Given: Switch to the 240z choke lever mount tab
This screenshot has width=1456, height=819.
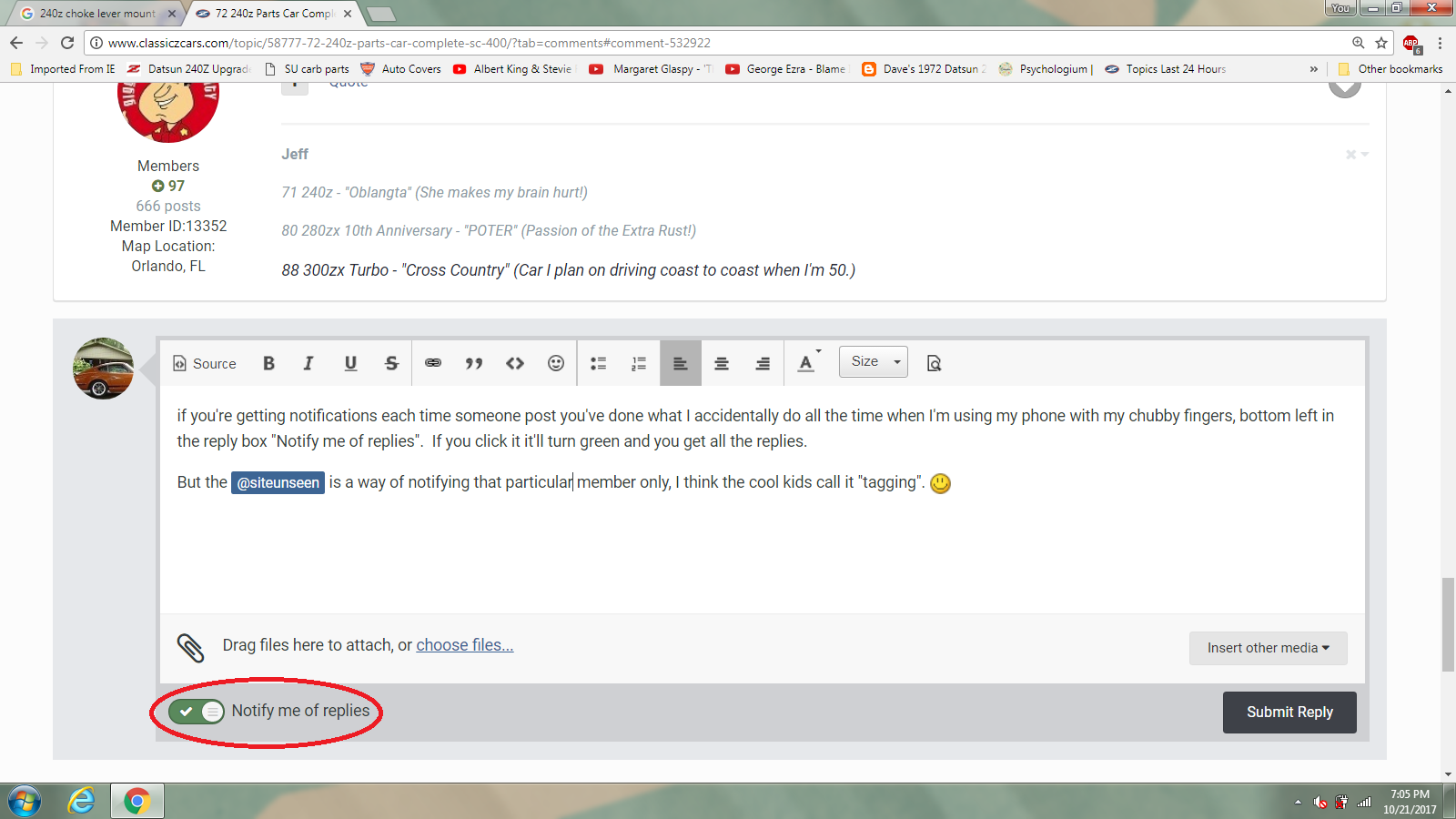Looking at the screenshot, I should pos(96,14).
